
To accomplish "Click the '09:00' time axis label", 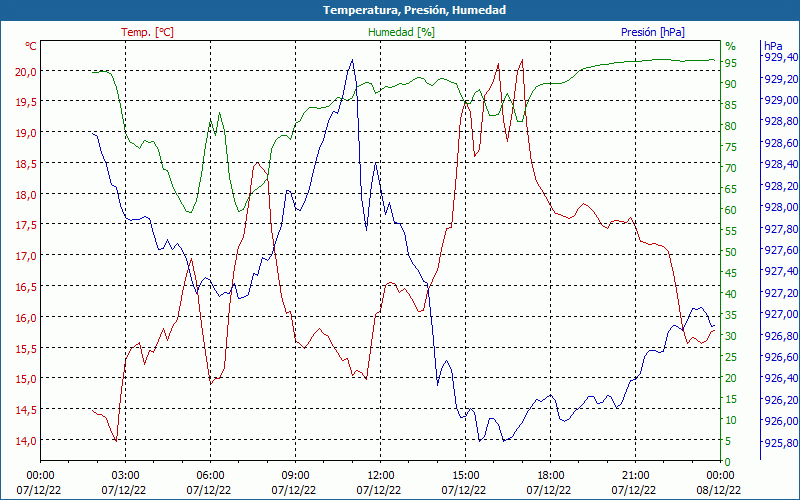I will (295, 476).
